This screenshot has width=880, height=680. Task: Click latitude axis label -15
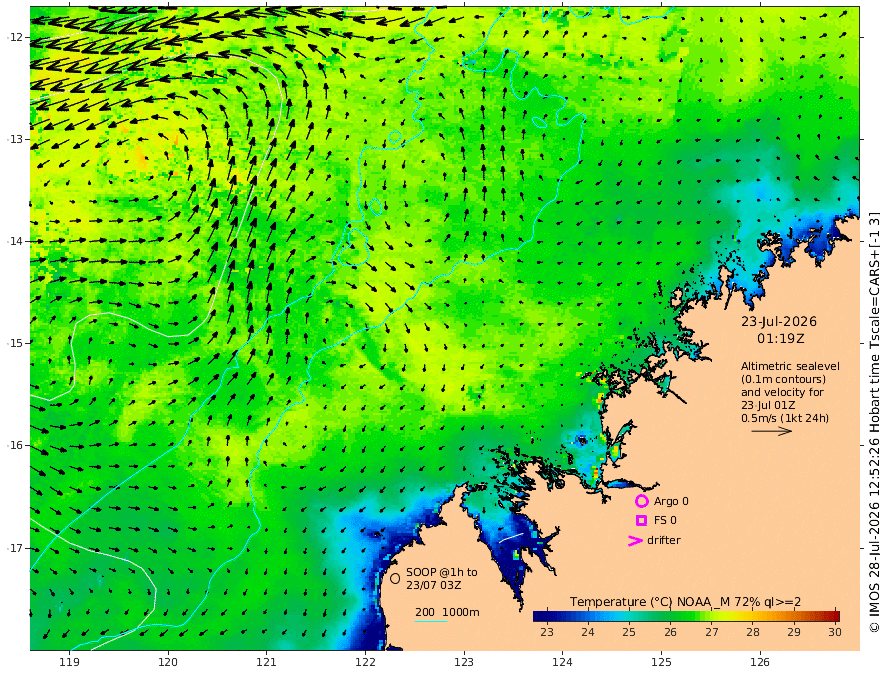15,343
